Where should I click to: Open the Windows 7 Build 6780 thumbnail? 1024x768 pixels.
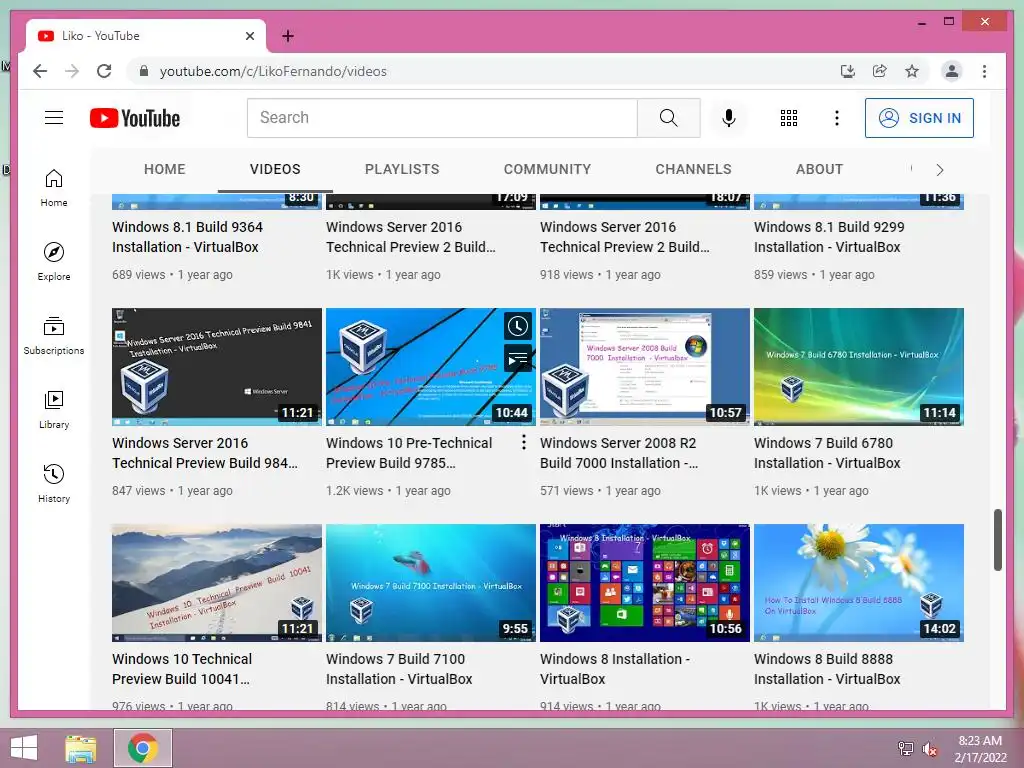(x=859, y=366)
